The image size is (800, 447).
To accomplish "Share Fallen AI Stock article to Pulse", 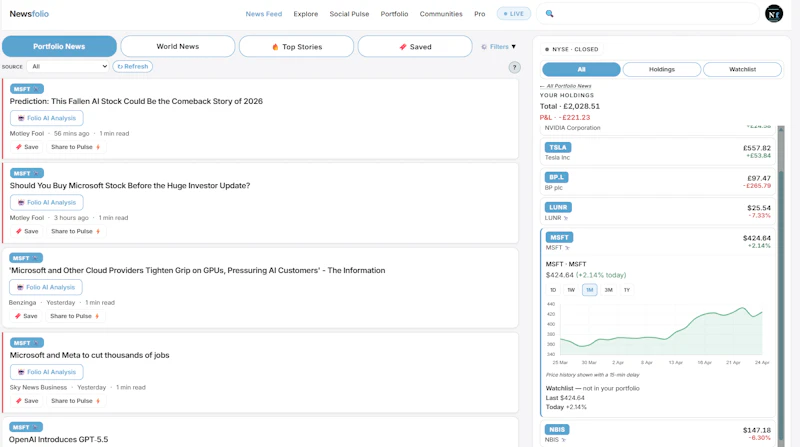I will [x=76, y=147].
